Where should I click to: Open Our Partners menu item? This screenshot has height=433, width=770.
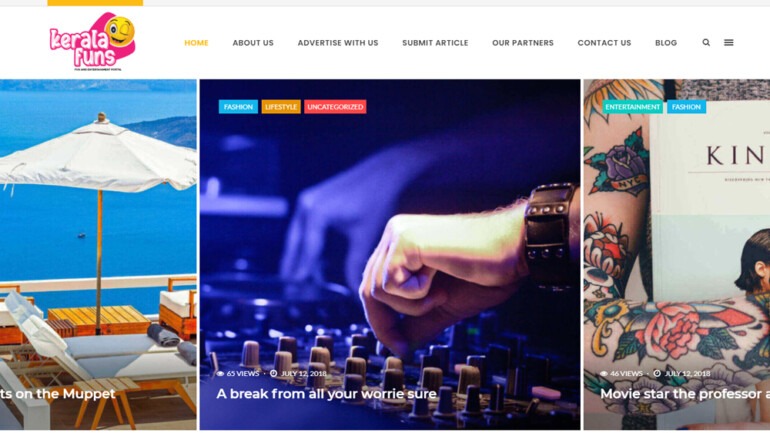point(523,43)
